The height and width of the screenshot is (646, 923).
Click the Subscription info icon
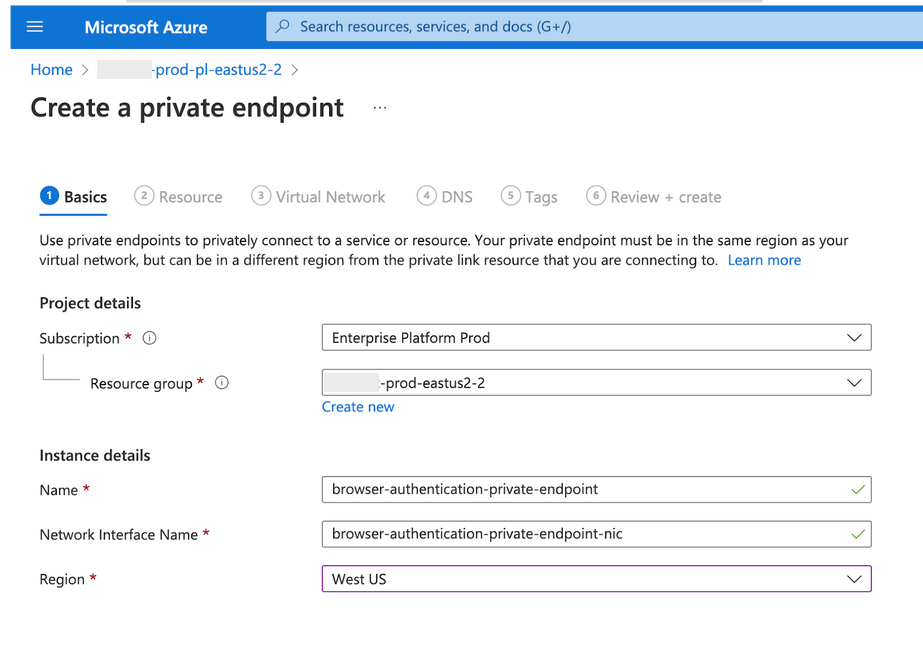(x=150, y=338)
